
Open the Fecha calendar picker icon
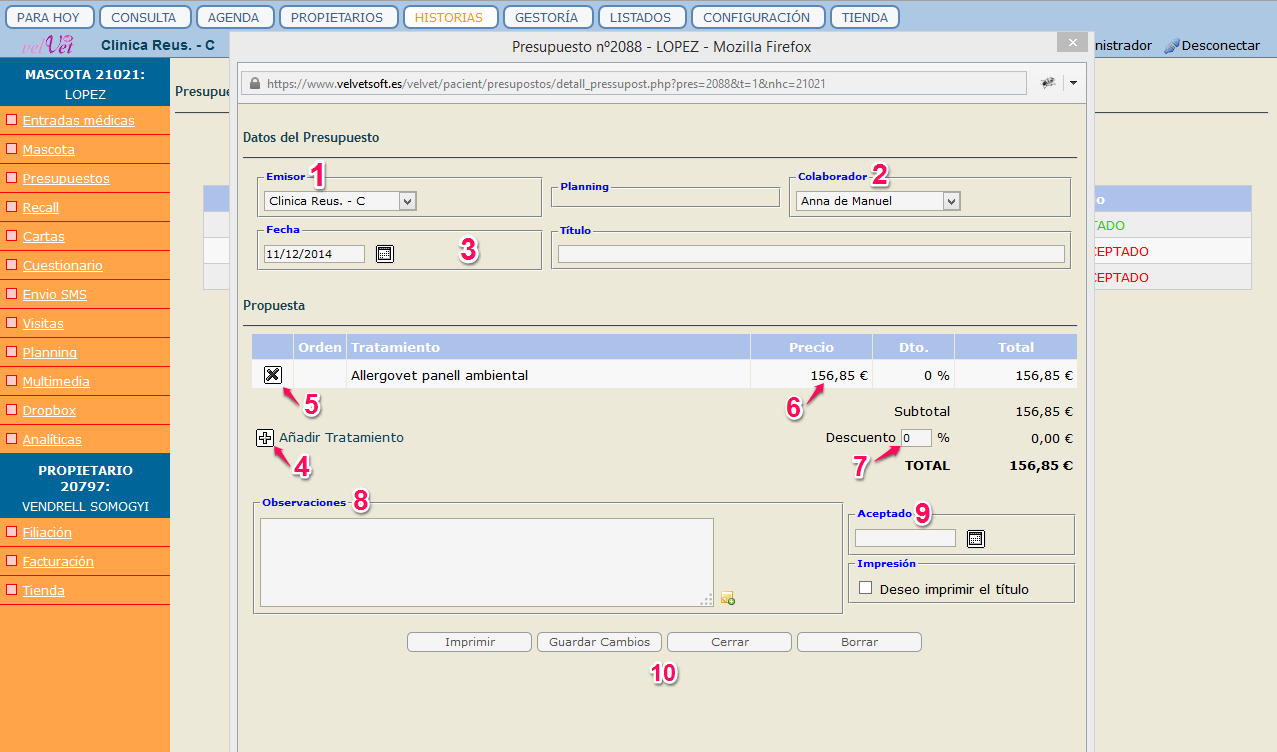click(x=385, y=254)
